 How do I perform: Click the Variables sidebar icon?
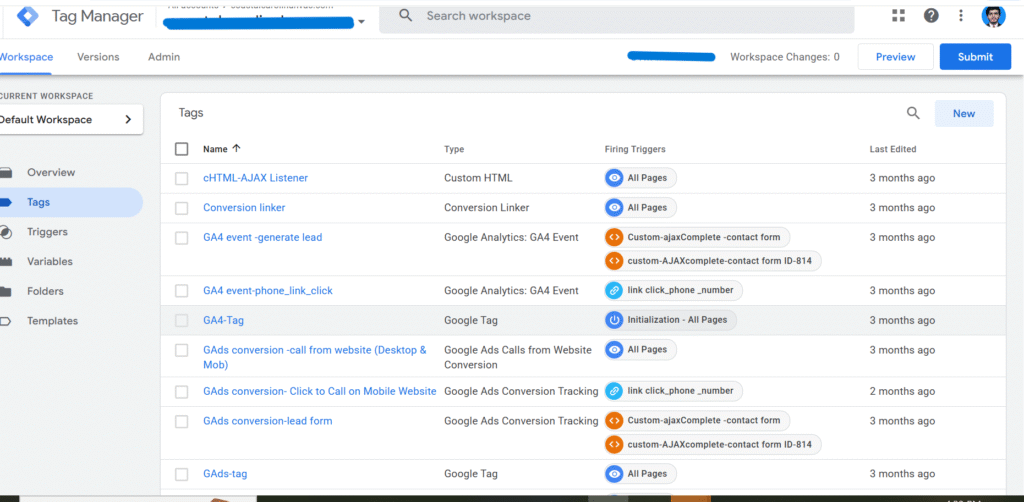[6, 261]
